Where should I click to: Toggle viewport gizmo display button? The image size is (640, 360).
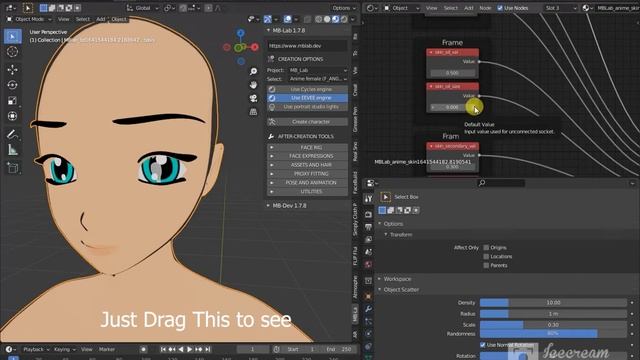click(x=267, y=19)
